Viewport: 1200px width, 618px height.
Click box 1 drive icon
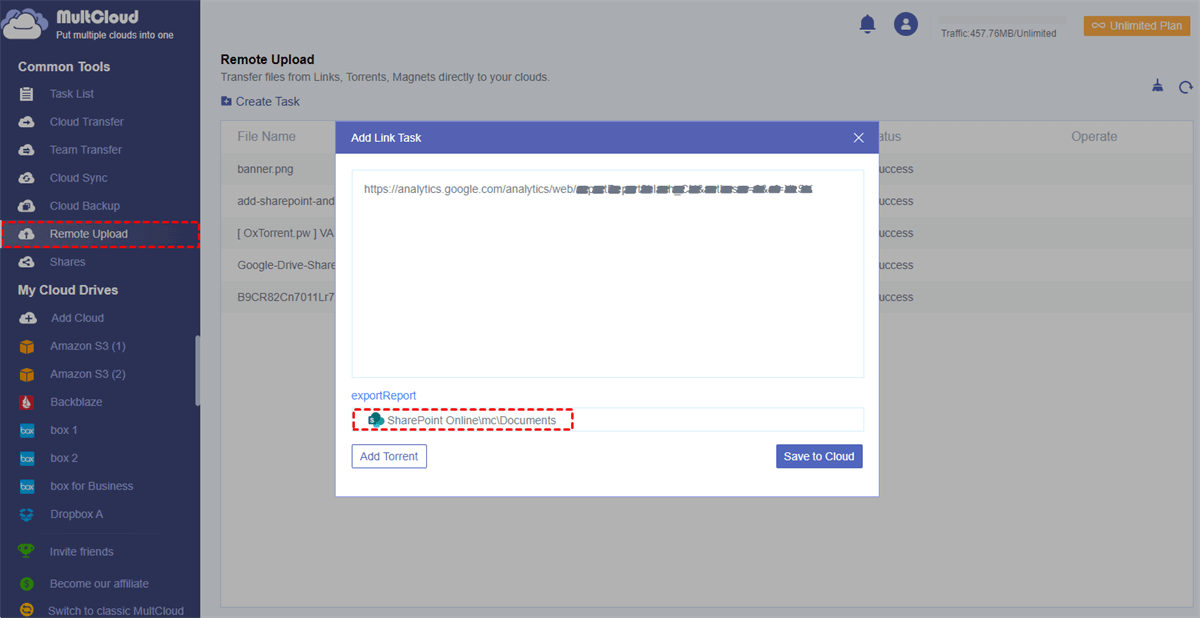click(x=27, y=430)
